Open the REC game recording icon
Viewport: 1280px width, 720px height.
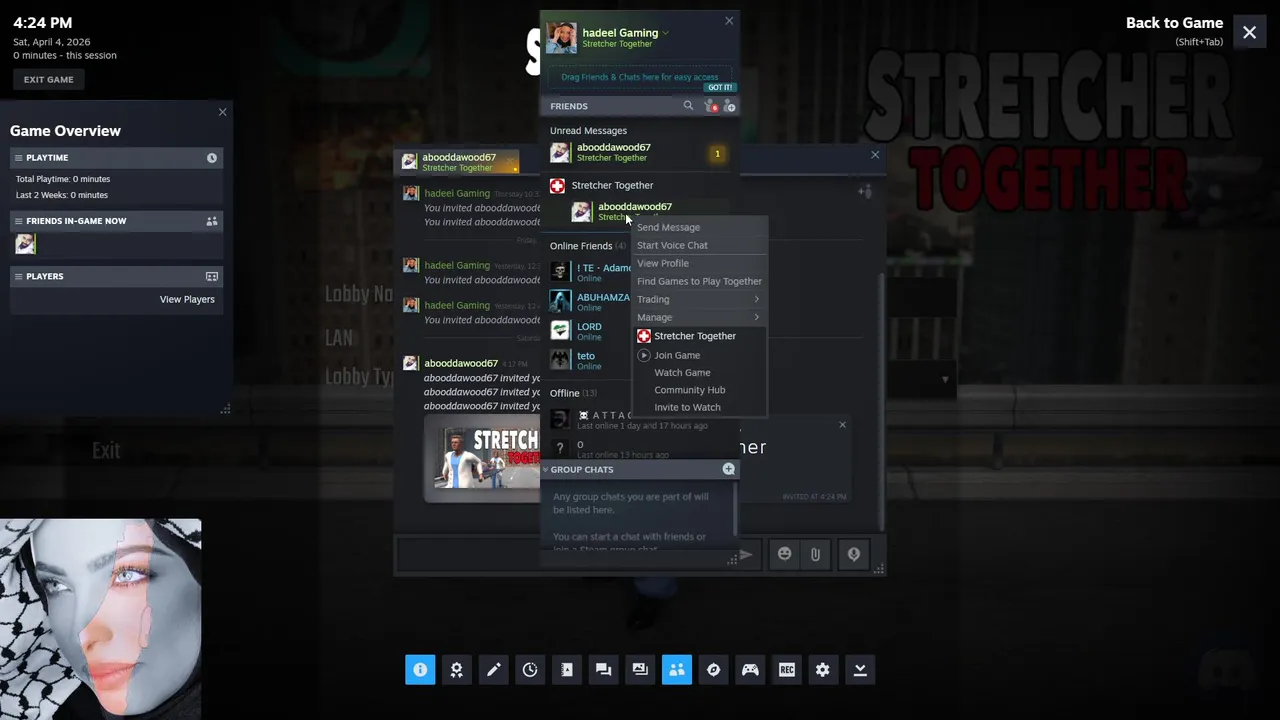787,670
